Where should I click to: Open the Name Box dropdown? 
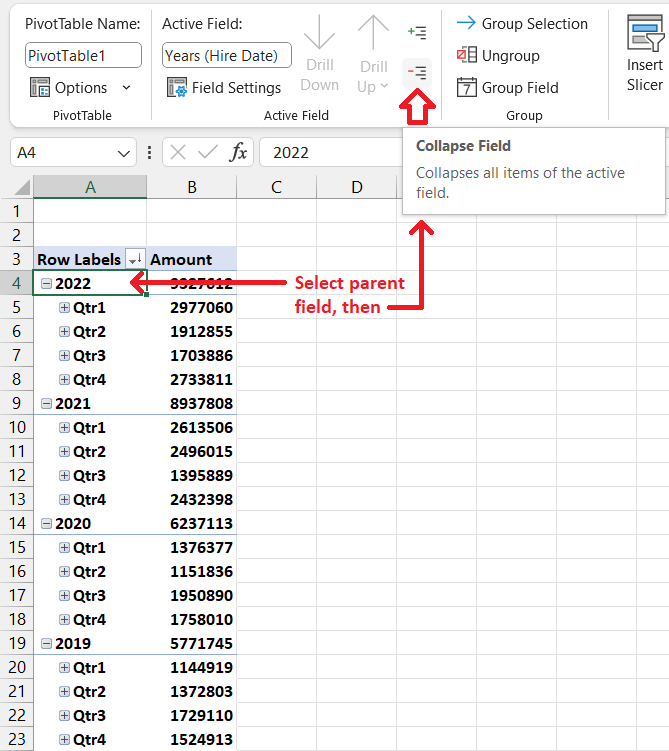(124, 153)
